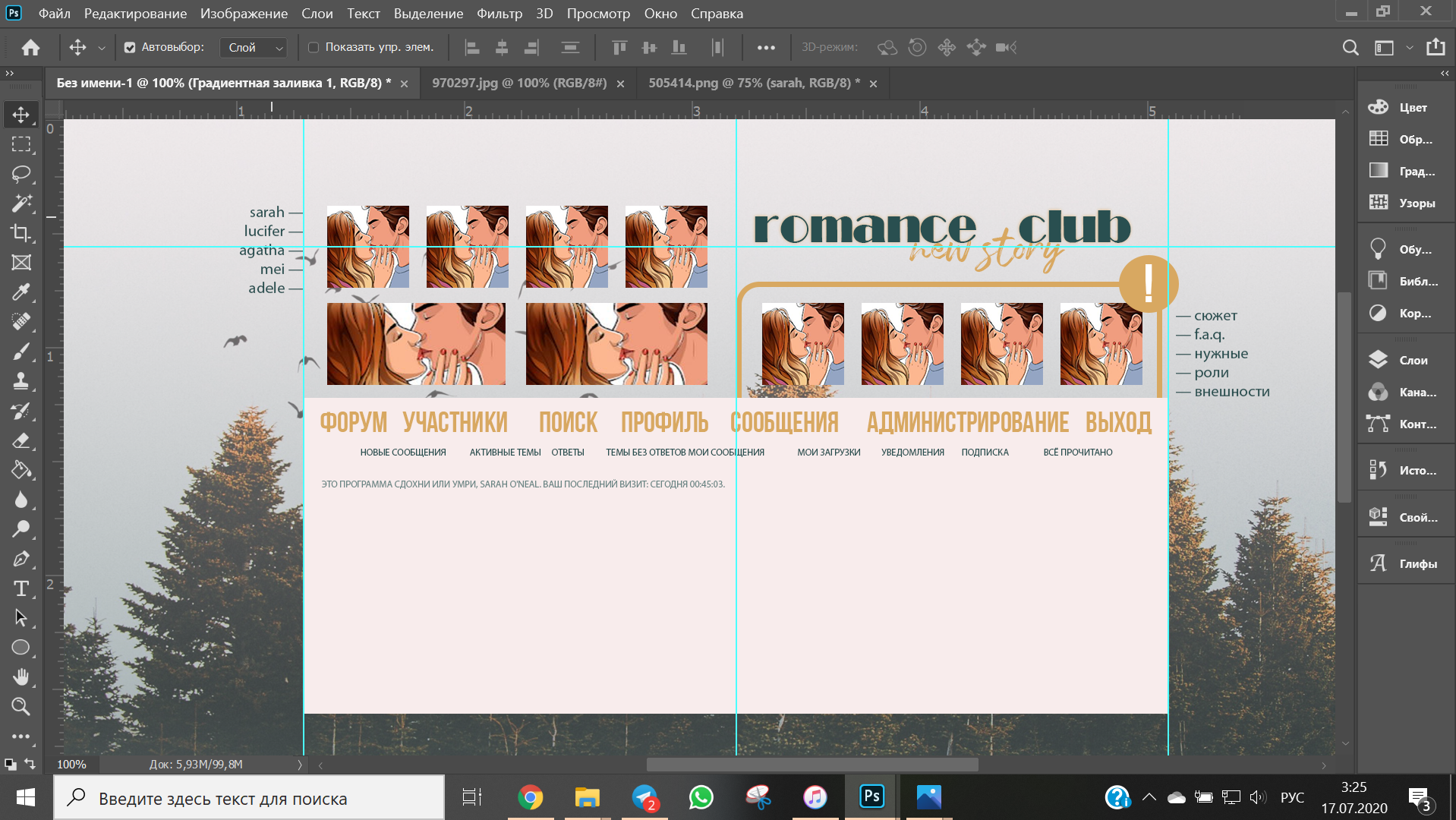This screenshot has width=1456, height=820.
Task: Select the Rectangular Marquee tool
Action: [21, 144]
